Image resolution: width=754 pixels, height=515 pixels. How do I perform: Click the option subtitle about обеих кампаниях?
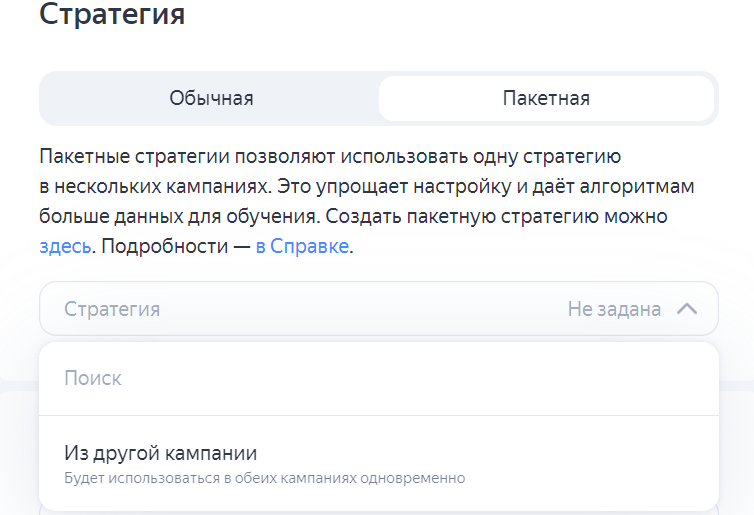click(264, 478)
